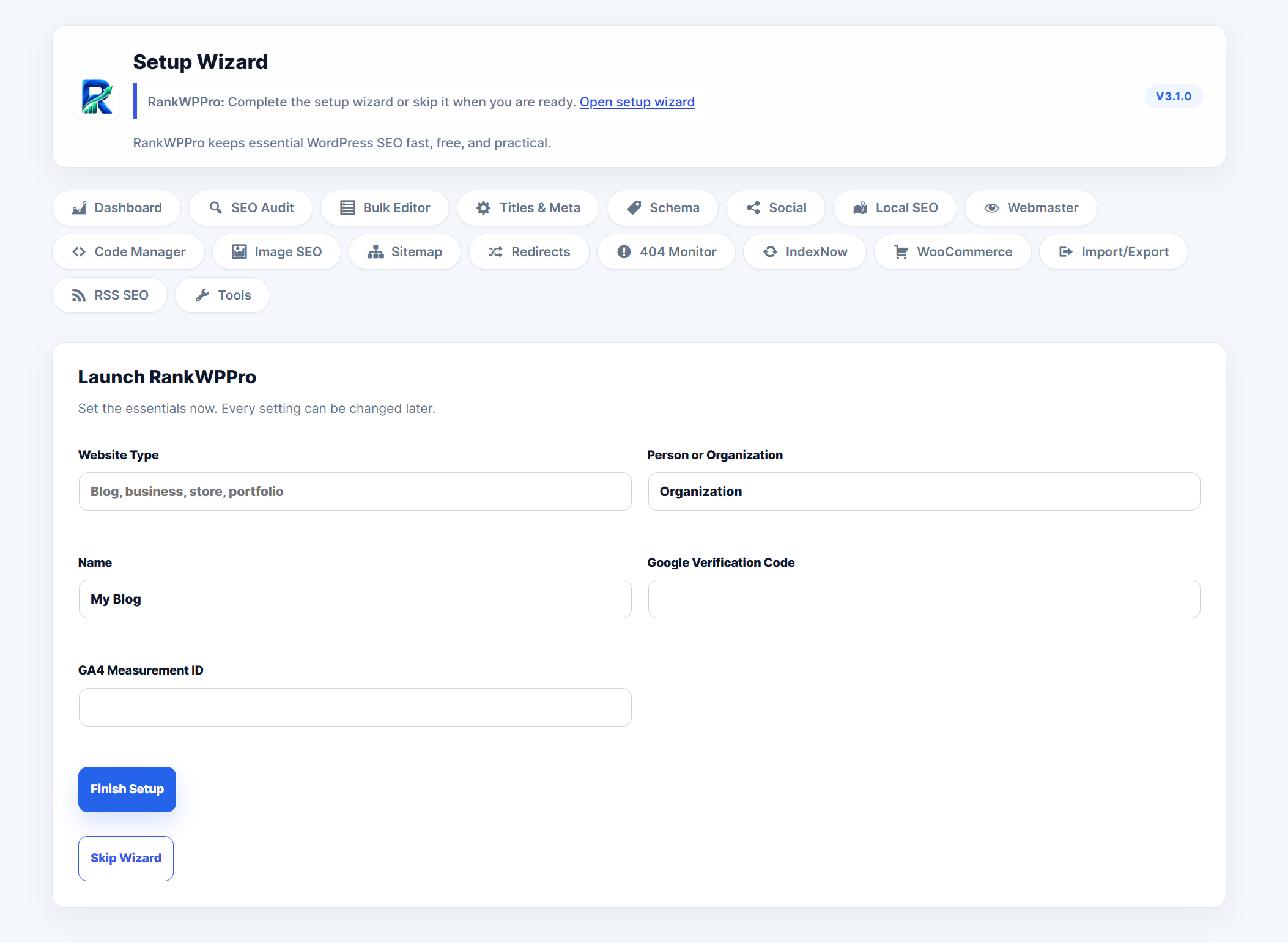This screenshot has width=1288, height=943.
Task: Switch to the Local SEO tab
Action: 895,208
